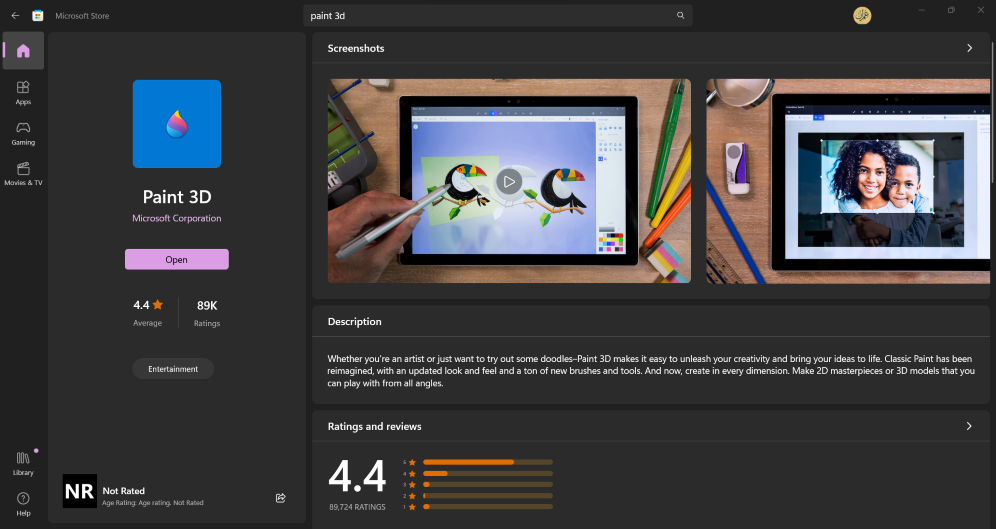
Task: Expand the Screenshots section arrow
Action: point(969,48)
